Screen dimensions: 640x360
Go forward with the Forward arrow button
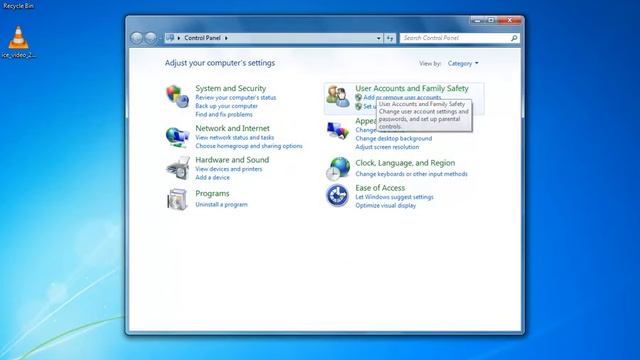click(x=151, y=38)
